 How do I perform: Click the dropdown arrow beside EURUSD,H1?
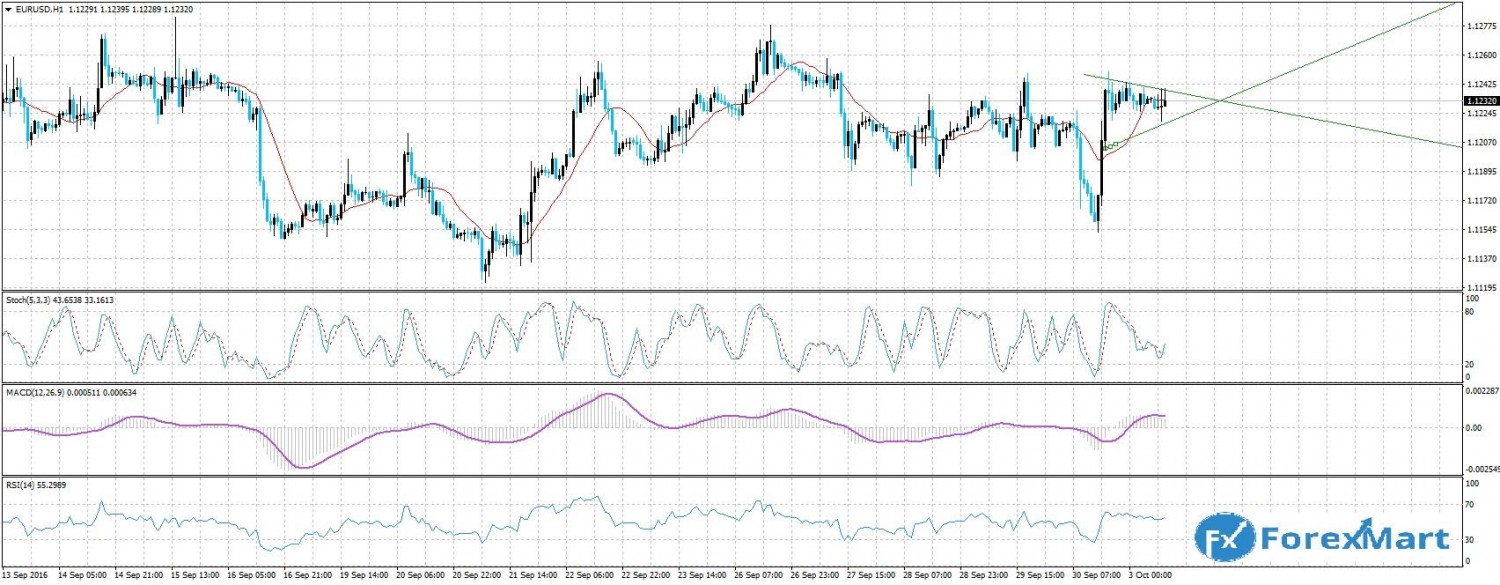(x=8, y=8)
